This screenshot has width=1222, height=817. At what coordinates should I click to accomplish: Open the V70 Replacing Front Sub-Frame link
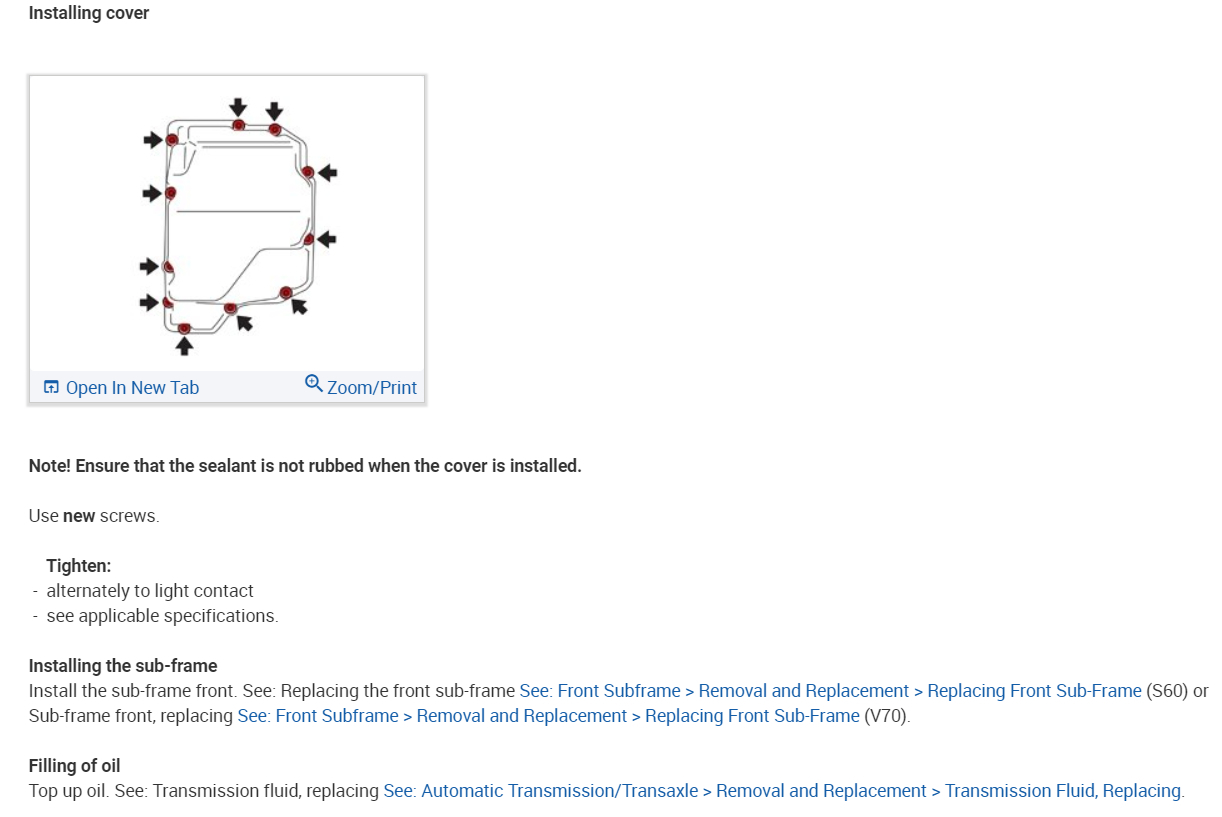(x=752, y=716)
